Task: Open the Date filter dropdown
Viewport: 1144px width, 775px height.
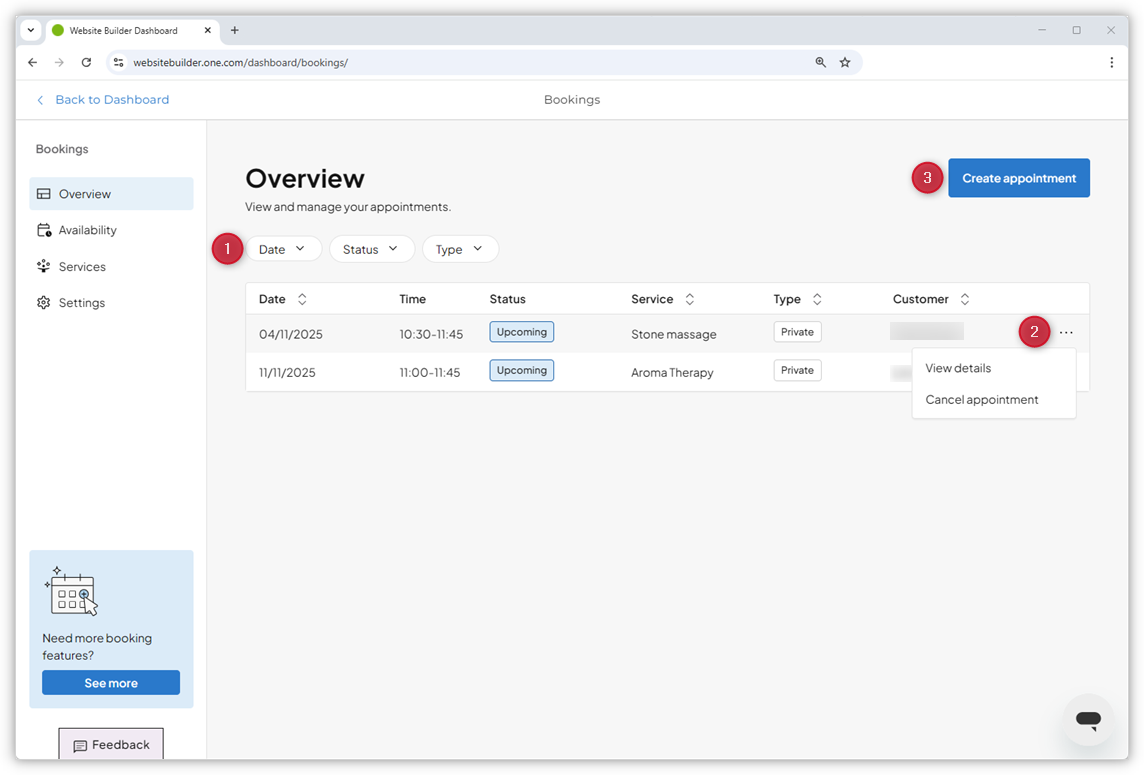Action: point(285,248)
